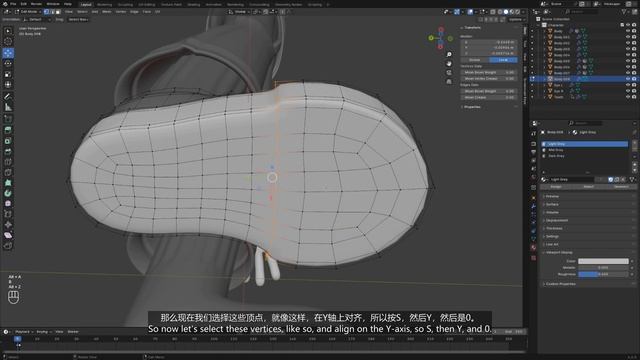Enable vertex select mode
640x360 pixels.
click(47, 12)
